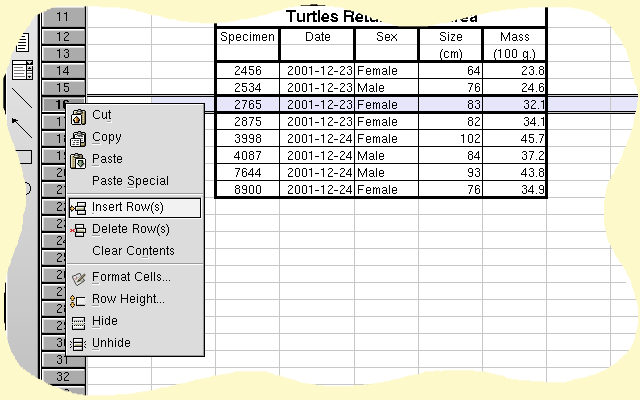640x400 pixels.
Task: Click the list box tool icon in sidebar
Action: point(22,70)
